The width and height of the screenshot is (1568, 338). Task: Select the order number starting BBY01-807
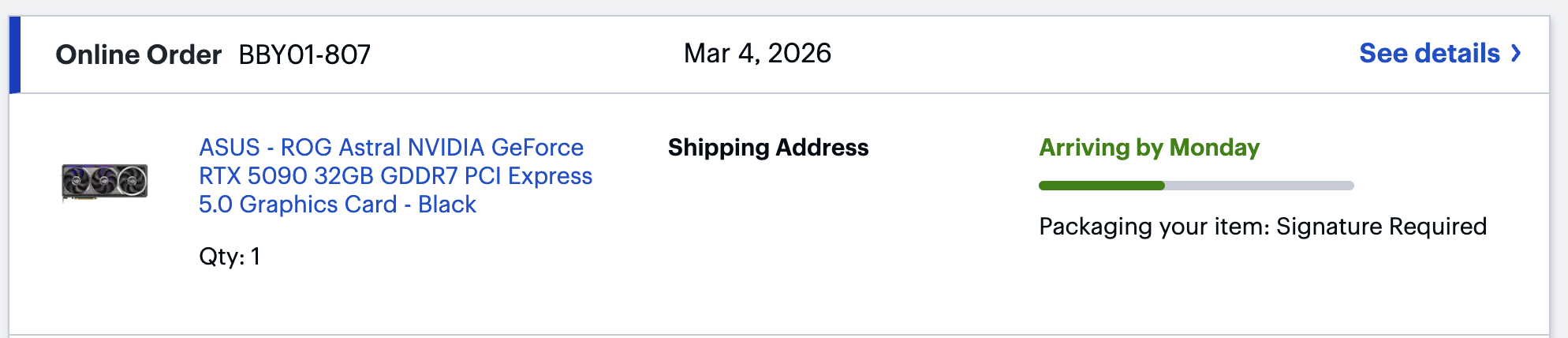coord(304,54)
